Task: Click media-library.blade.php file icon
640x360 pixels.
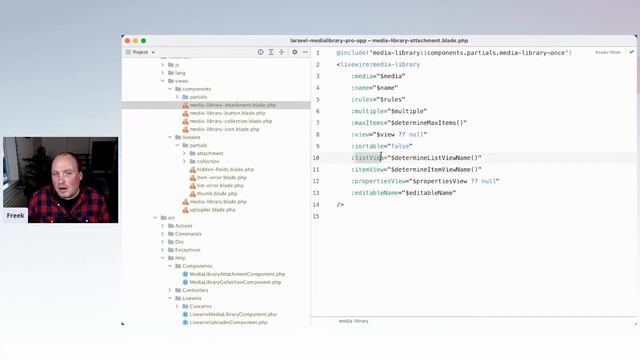Action: (x=185, y=202)
